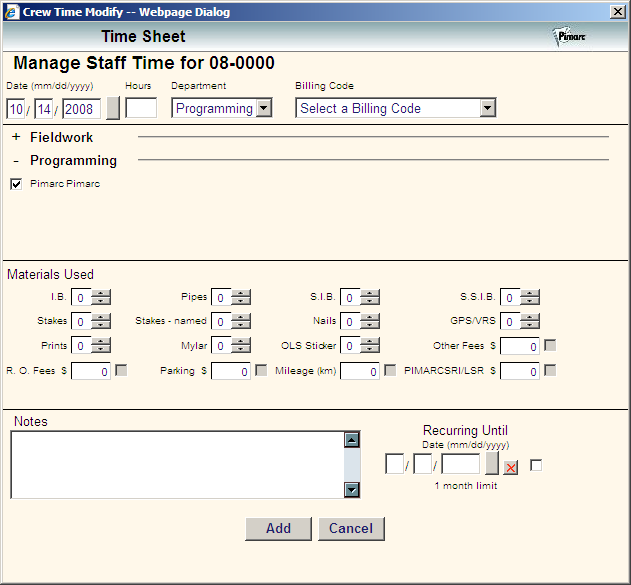
Task: Expand the Fieldwork section
Action: click(16, 137)
